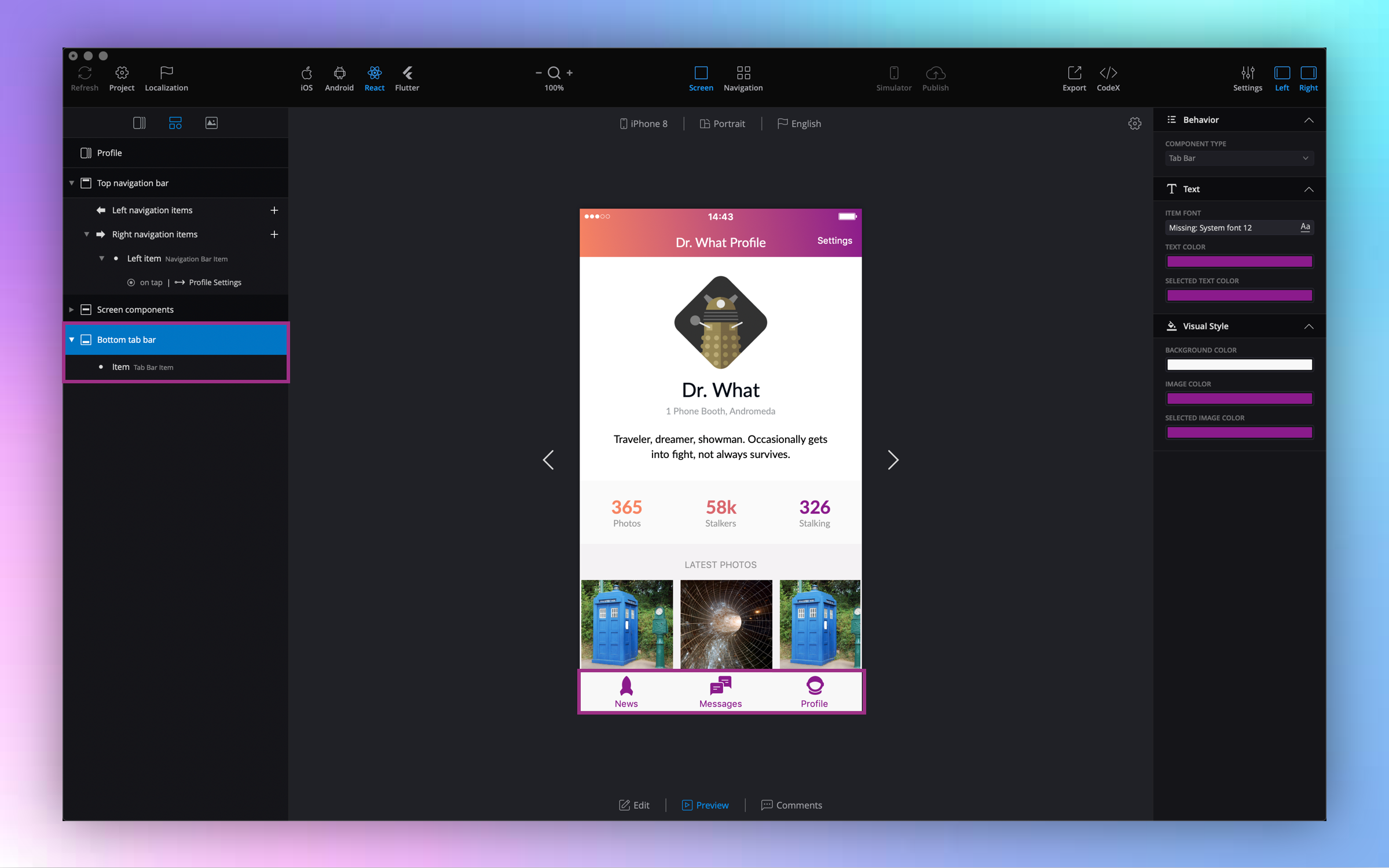The height and width of the screenshot is (868, 1389).
Task: Select the Flutter platform
Action: [x=407, y=78]
